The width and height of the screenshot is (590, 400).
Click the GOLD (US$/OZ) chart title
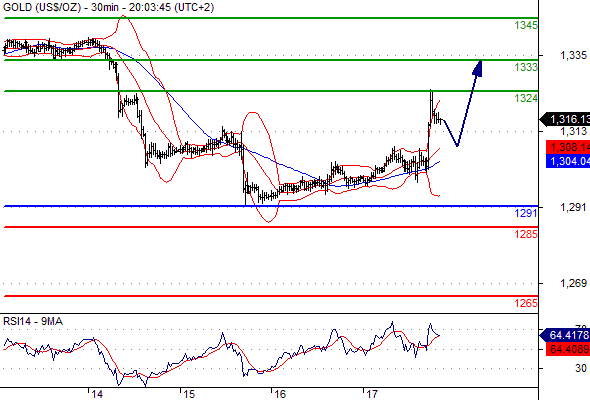click(x=109, y=7)
